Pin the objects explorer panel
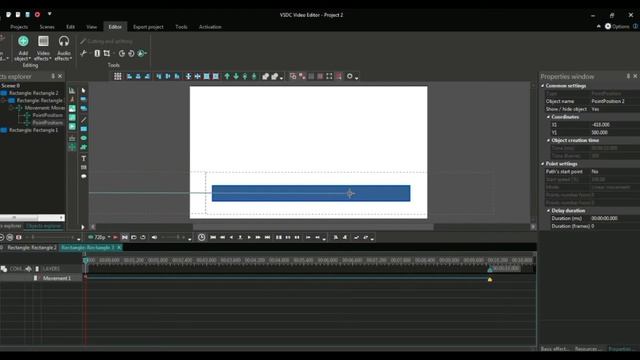Viewport: 640px width, 360px height. (53, 76)
